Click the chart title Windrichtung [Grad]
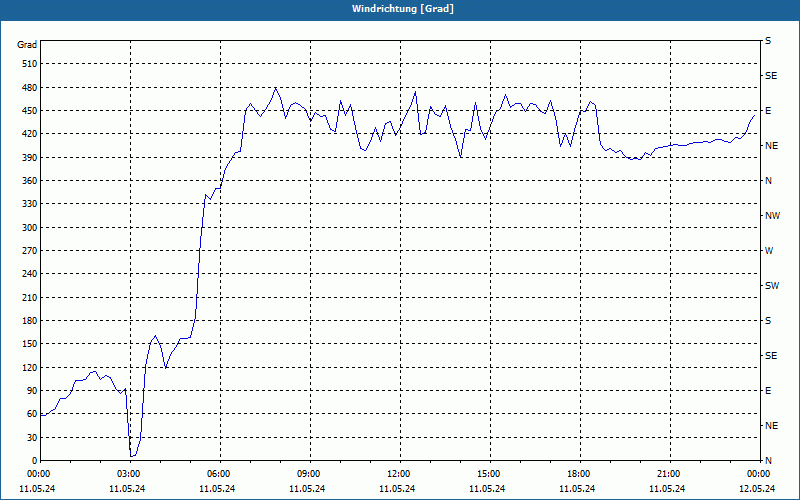 403,9
